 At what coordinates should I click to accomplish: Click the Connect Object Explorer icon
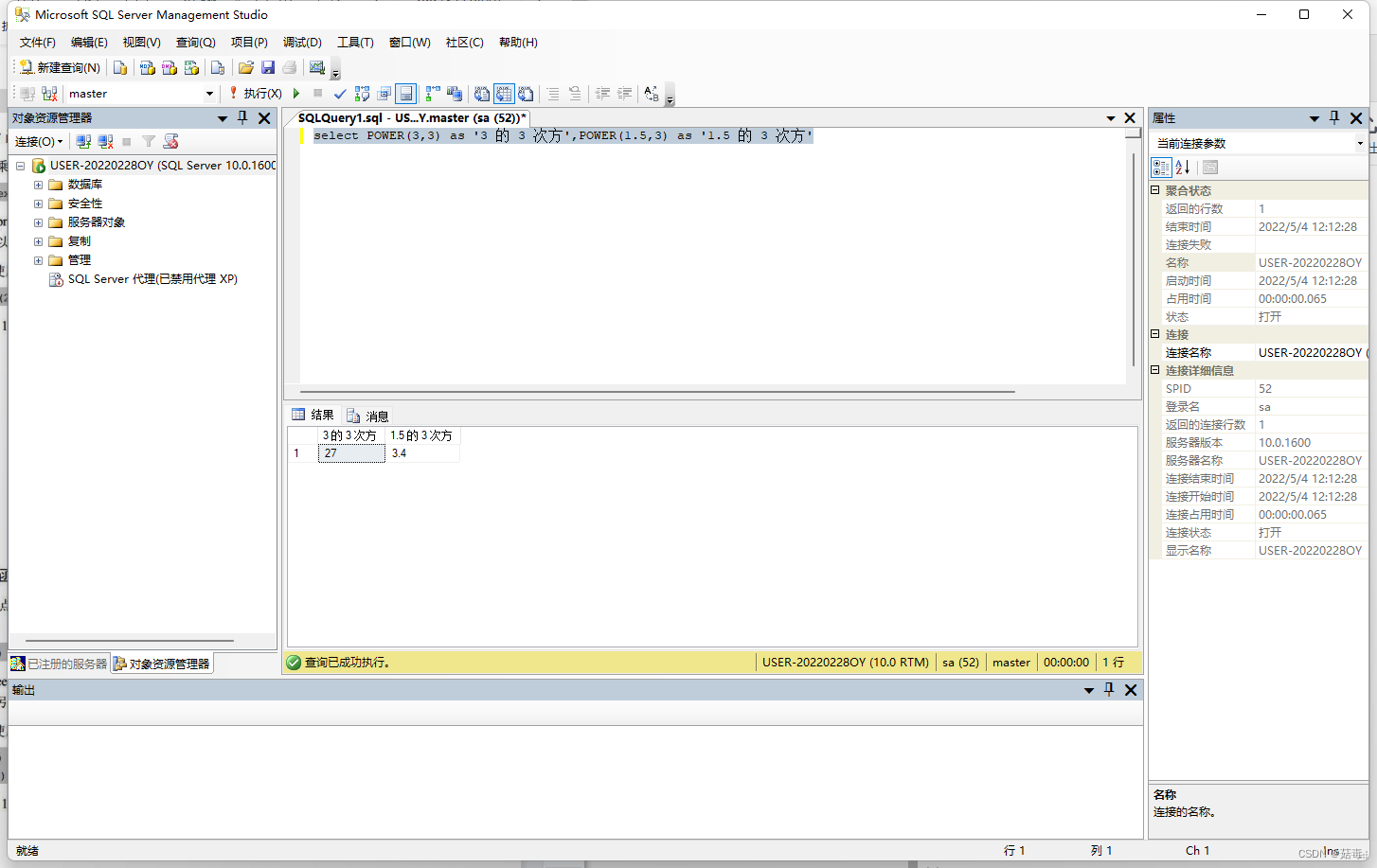[x=83, y=141]
